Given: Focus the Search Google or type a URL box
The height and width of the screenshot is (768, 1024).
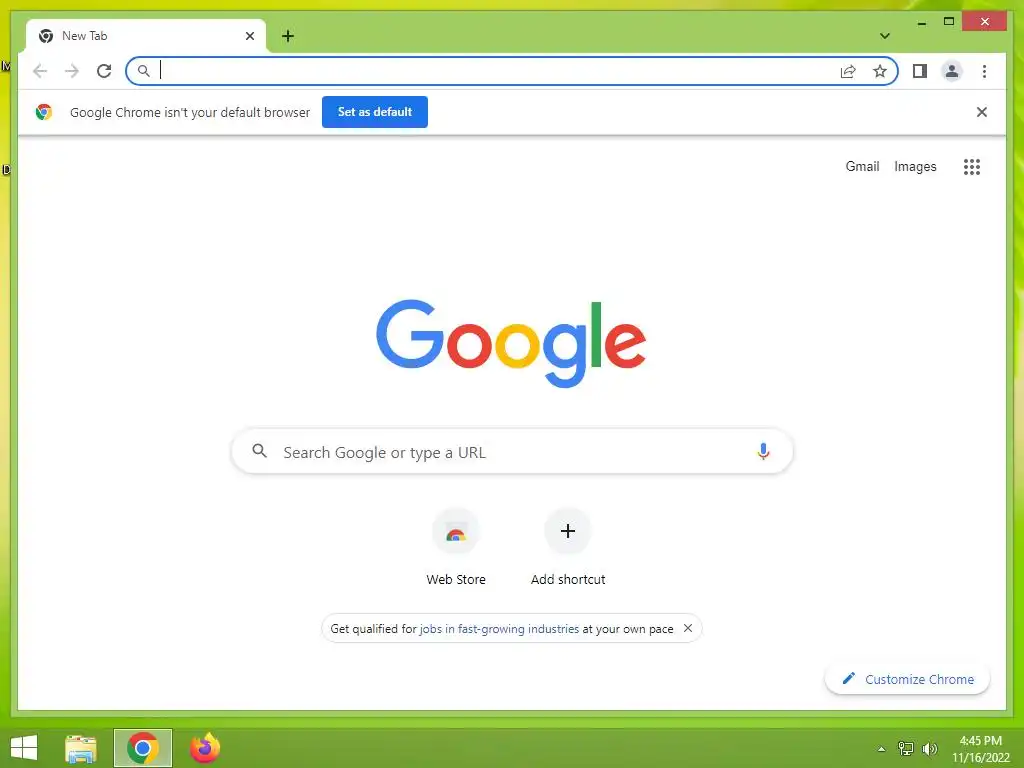Looking at the screenshot, I should 513,452.
